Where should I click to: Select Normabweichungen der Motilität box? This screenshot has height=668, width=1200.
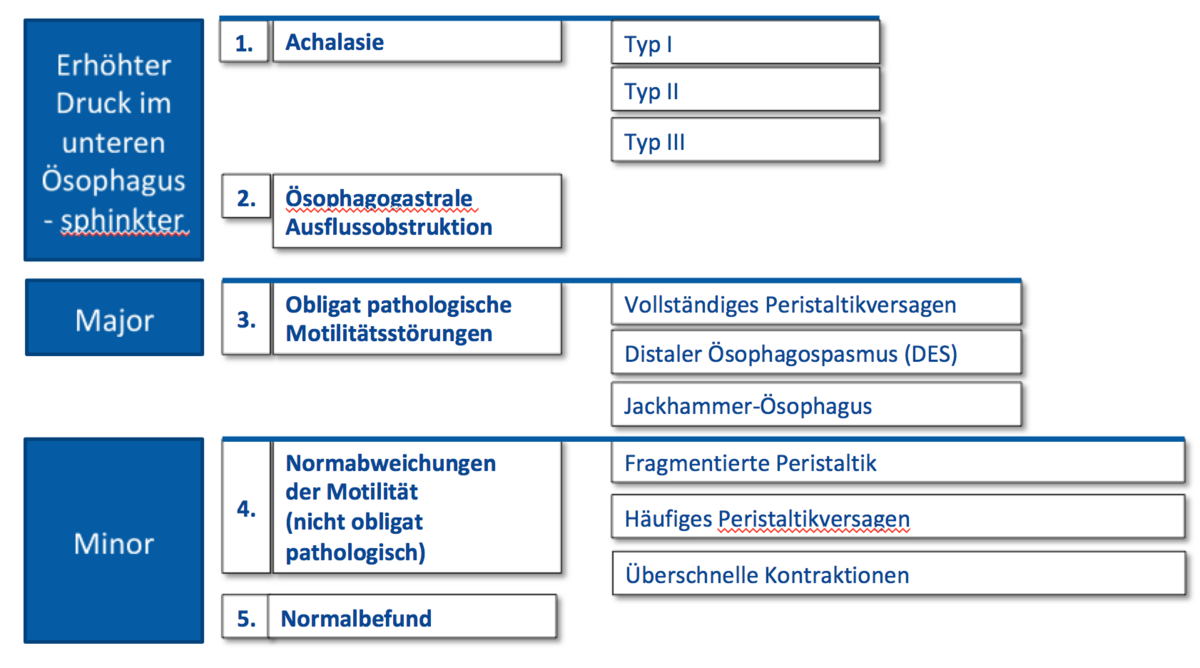(x=416, y=508)
